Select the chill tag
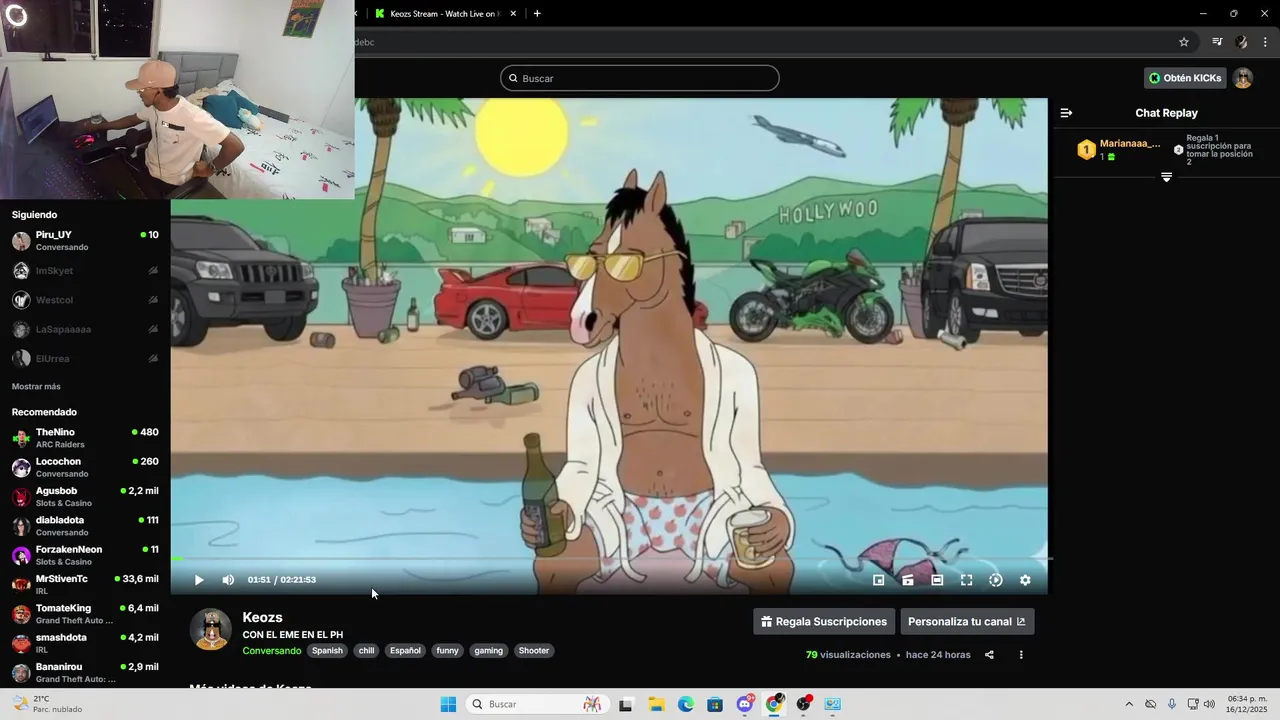1280x720 pixels. (x=367, y=651)
